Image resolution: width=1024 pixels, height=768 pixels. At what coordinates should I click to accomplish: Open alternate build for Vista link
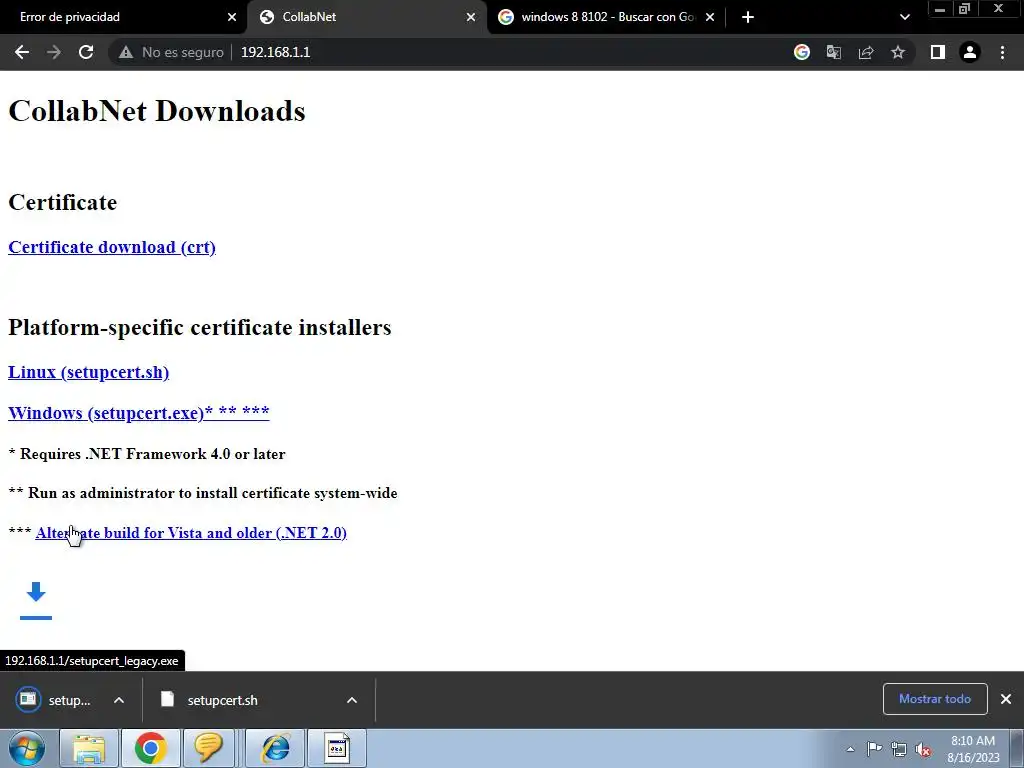point(191,533)
